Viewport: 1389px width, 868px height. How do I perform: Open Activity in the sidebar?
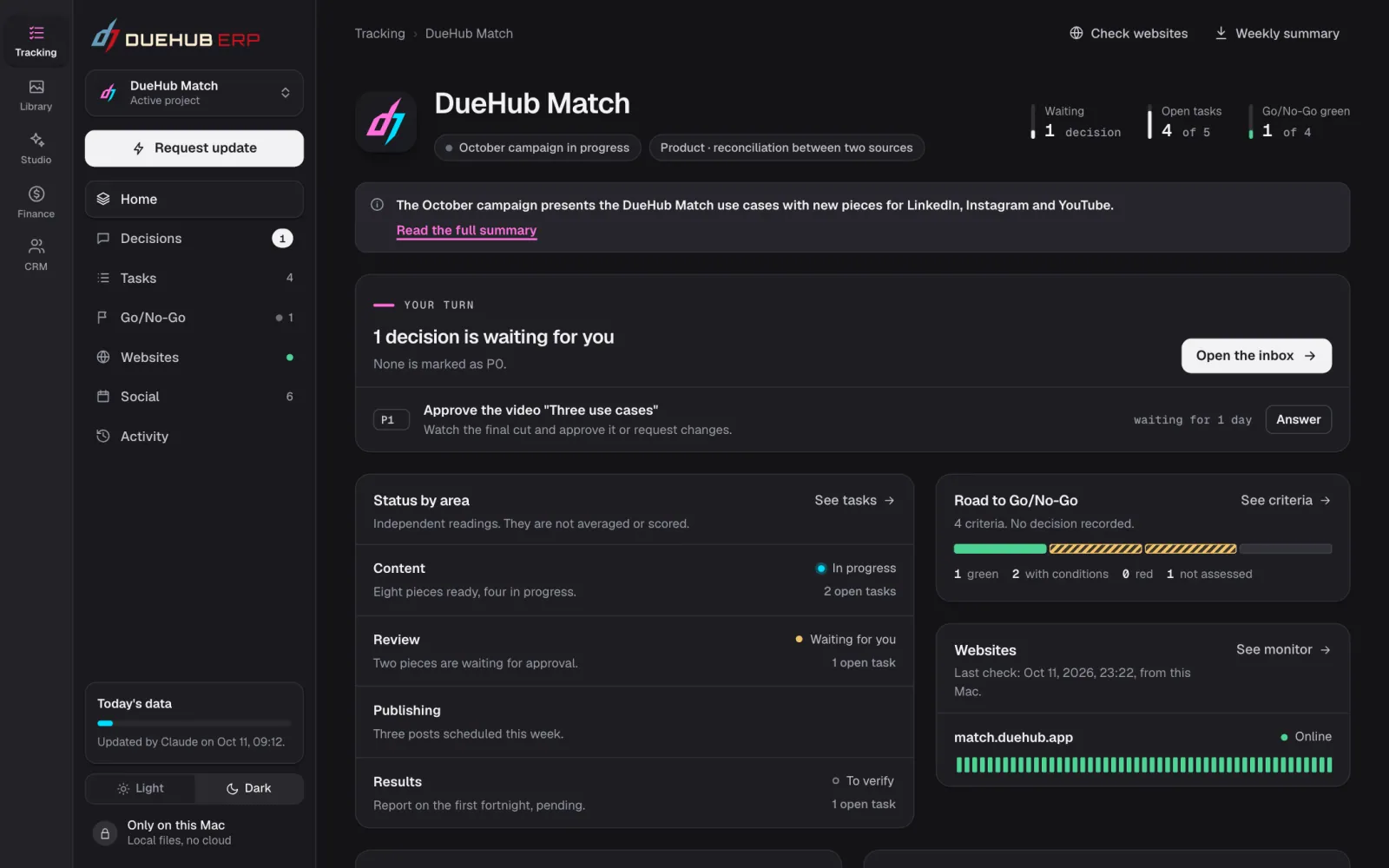point(194,436)
